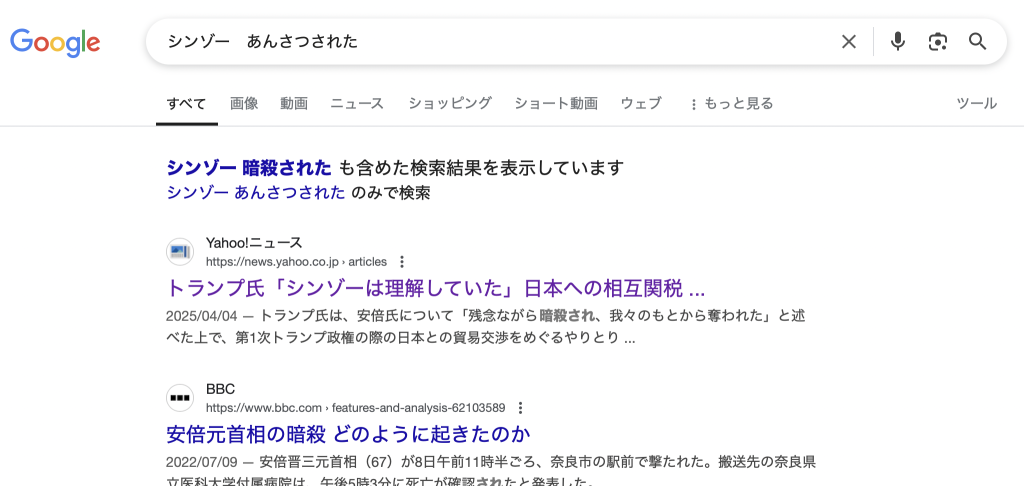Click the Yahoo!ニュース source name
Screen dimensions: 1024x486
[x=254, y=243]
